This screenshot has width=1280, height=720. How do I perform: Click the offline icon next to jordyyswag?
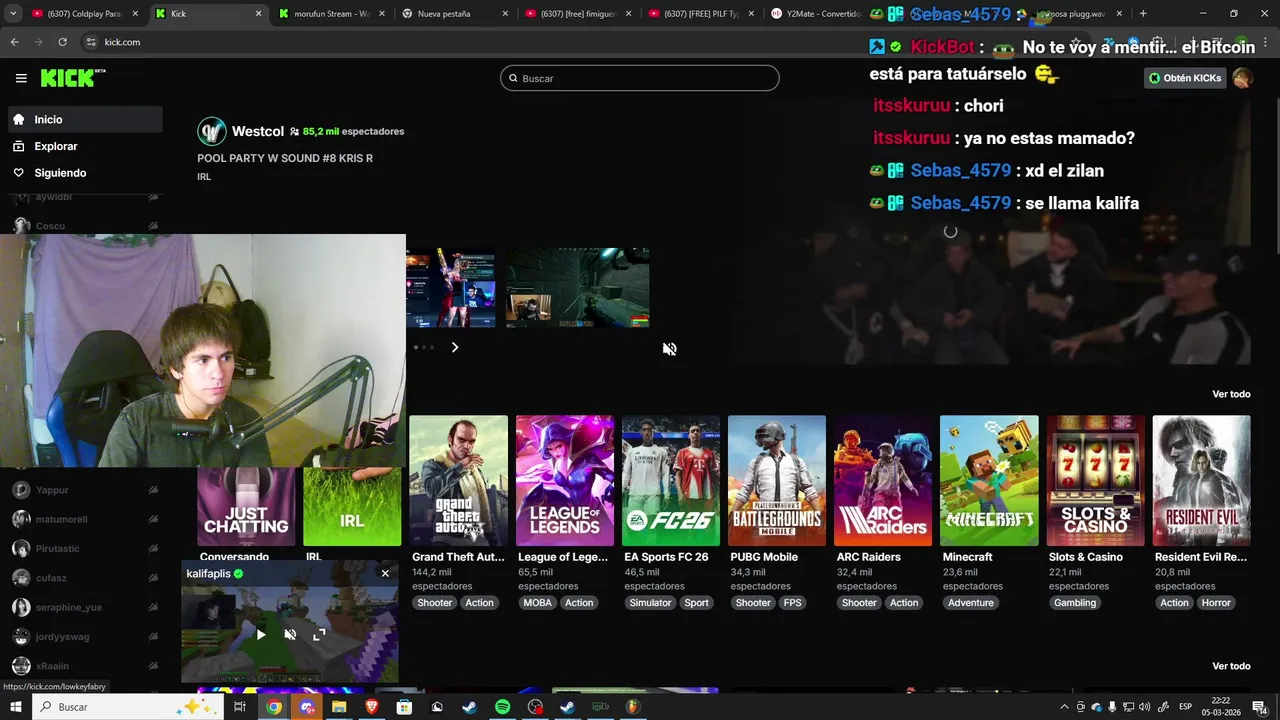(x=153, y=636)
